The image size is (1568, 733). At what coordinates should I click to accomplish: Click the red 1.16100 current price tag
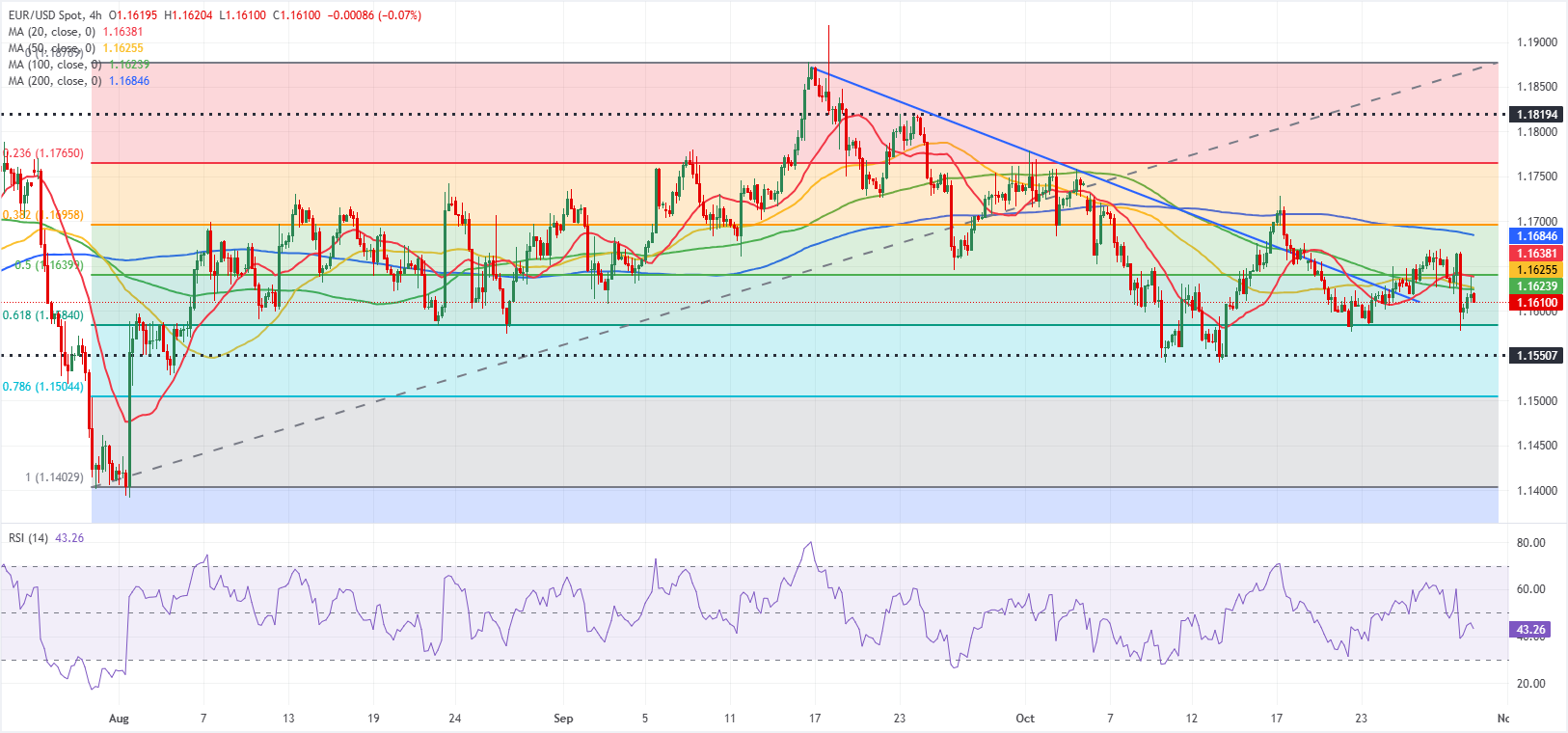[x=1536, y=303]
